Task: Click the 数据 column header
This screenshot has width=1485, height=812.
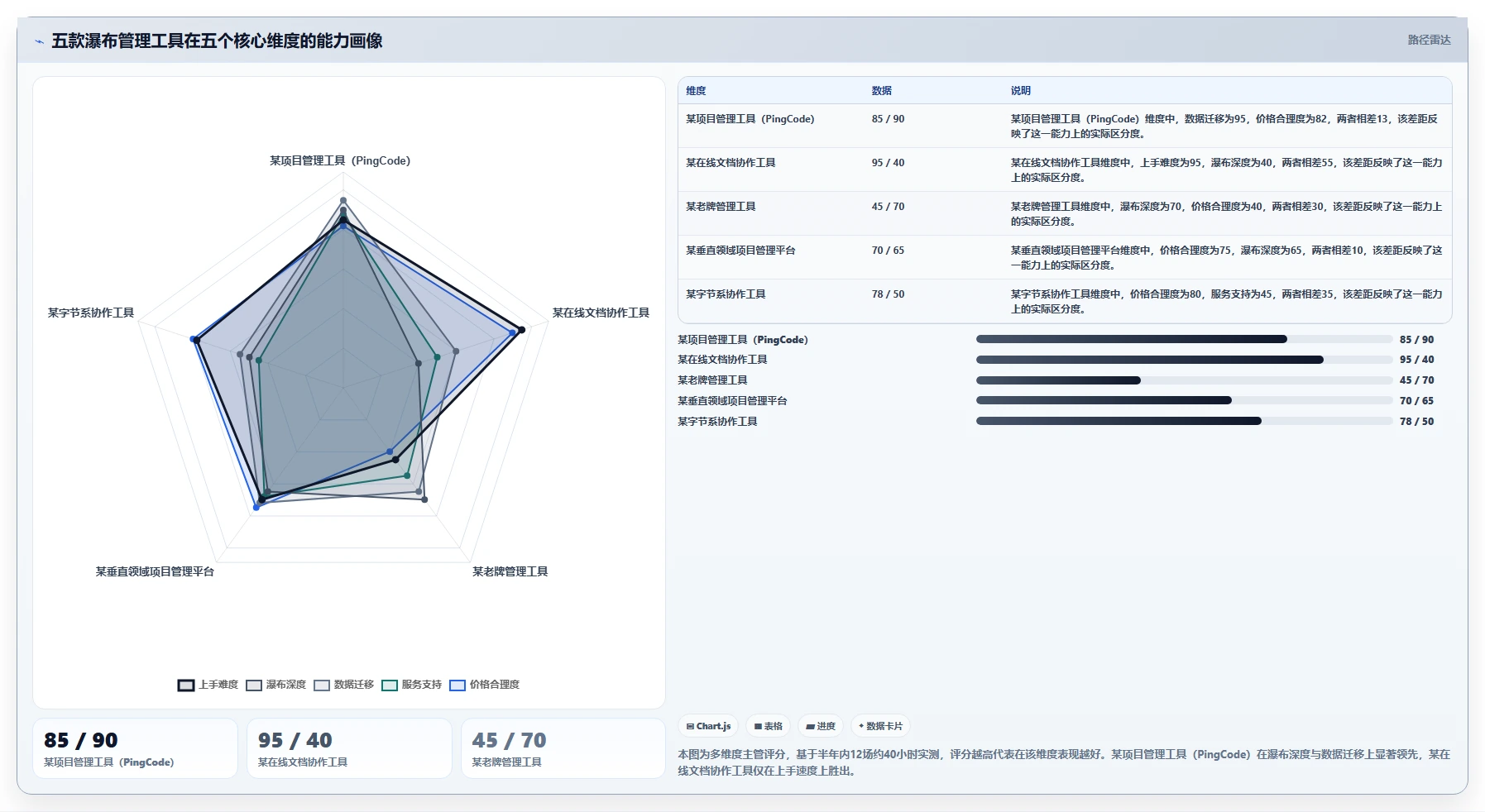Action: coord(881,91)
